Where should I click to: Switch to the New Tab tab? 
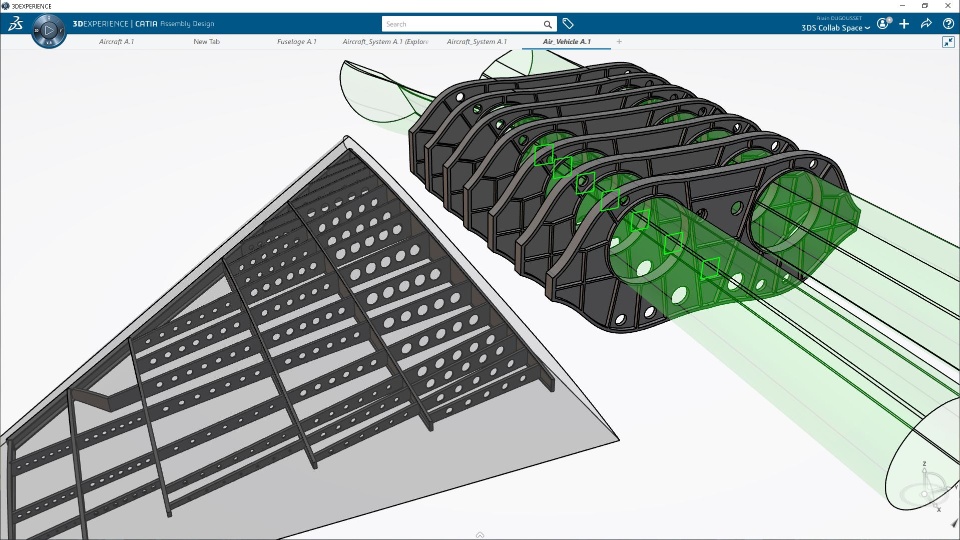point(206,42)
